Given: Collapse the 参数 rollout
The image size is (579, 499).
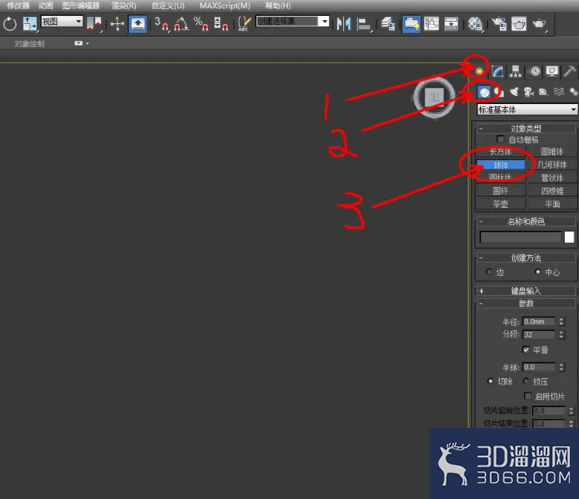Looking at the screenshot, I should [x=526, y=304].
